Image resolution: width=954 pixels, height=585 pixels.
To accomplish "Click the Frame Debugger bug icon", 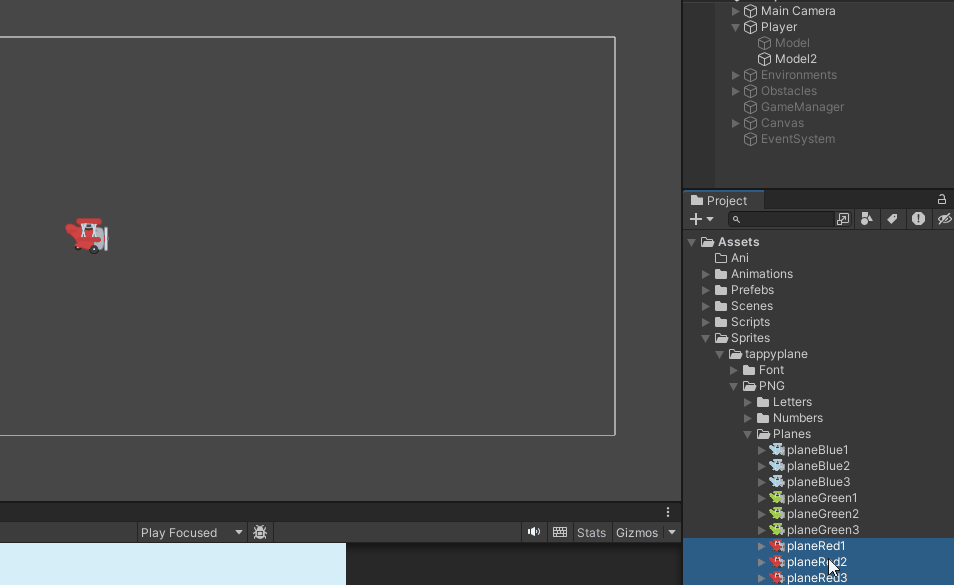I will pos(260,533).
